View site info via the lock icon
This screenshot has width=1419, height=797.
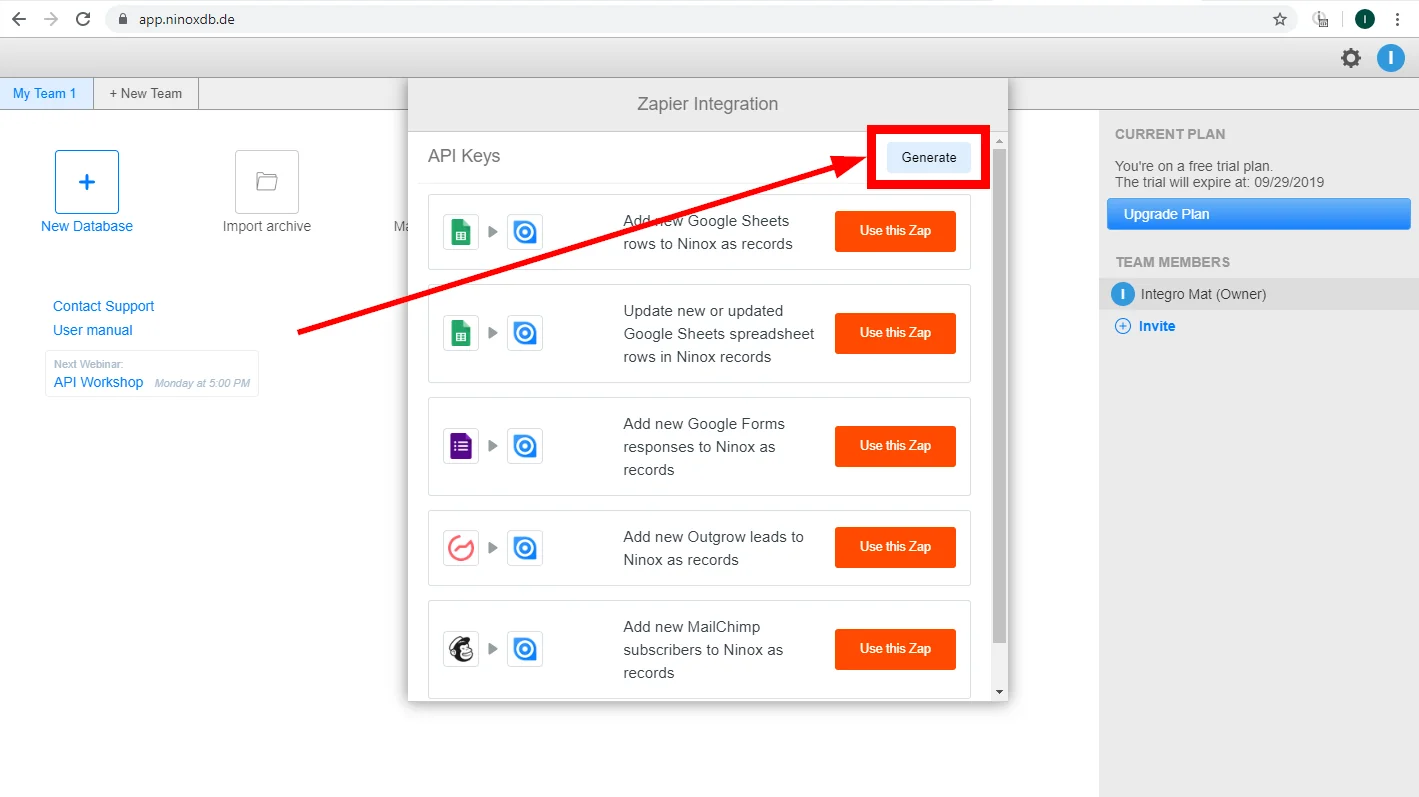(123, 19)
